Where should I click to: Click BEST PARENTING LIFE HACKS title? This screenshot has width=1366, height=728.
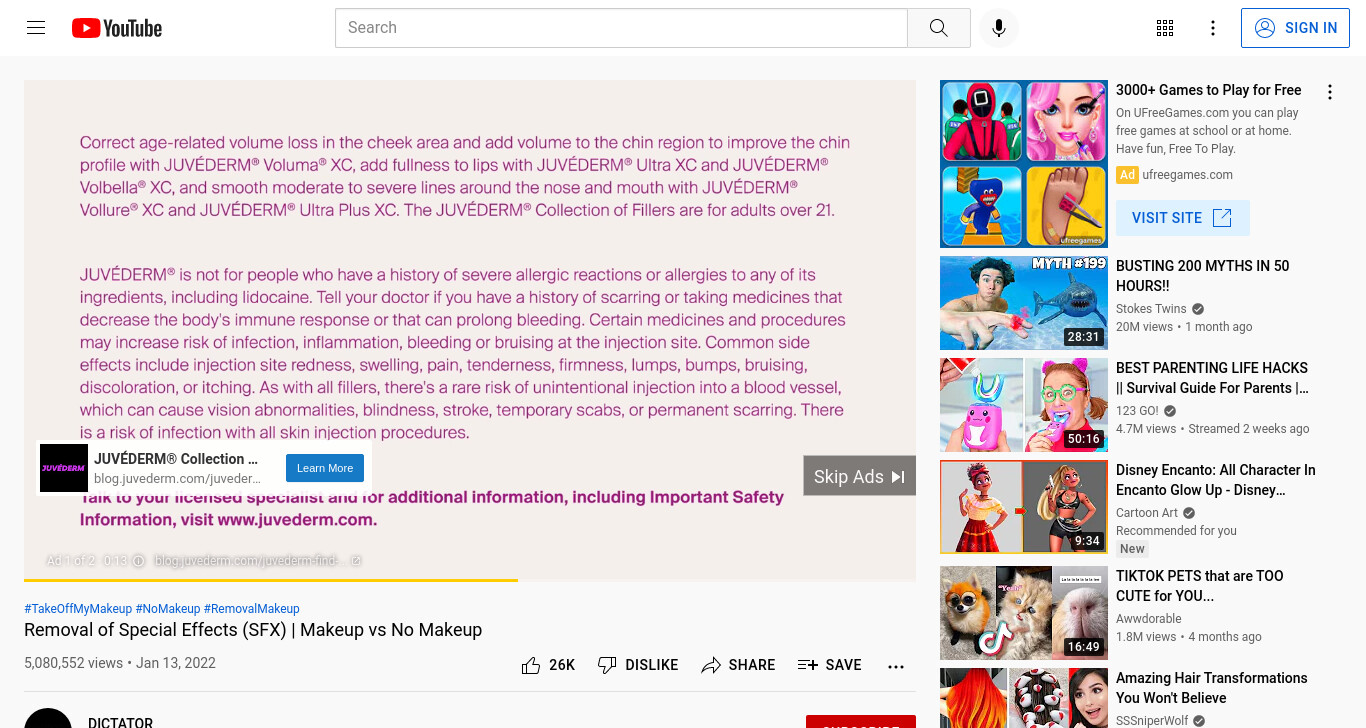(x=1212, y=378)
